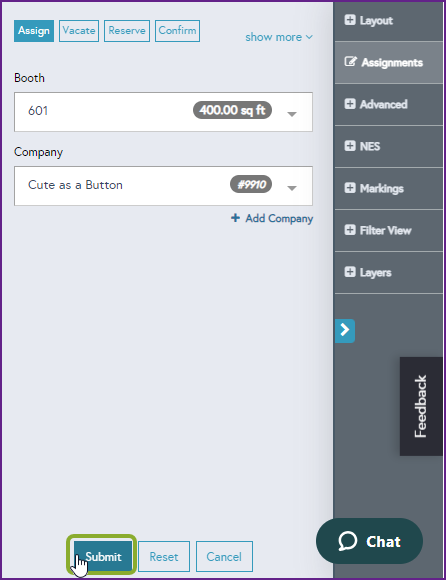Expand Advanced section plus icon
Image resolution: width=446 pixels, height=580 pixels.
[x=350, y=104]
